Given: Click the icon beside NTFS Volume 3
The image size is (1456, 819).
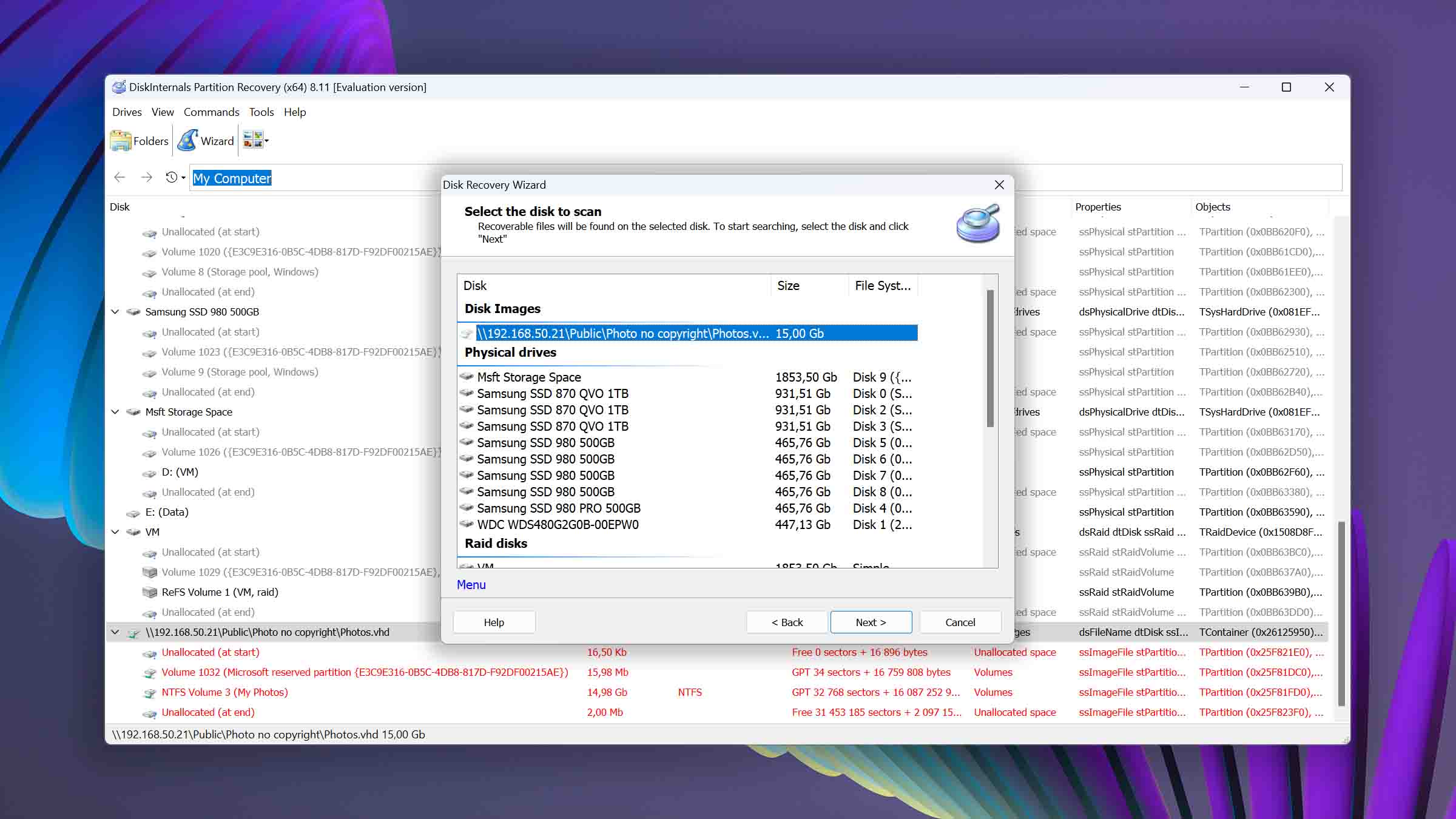Looking at the screenshot, I should [149, 693].
